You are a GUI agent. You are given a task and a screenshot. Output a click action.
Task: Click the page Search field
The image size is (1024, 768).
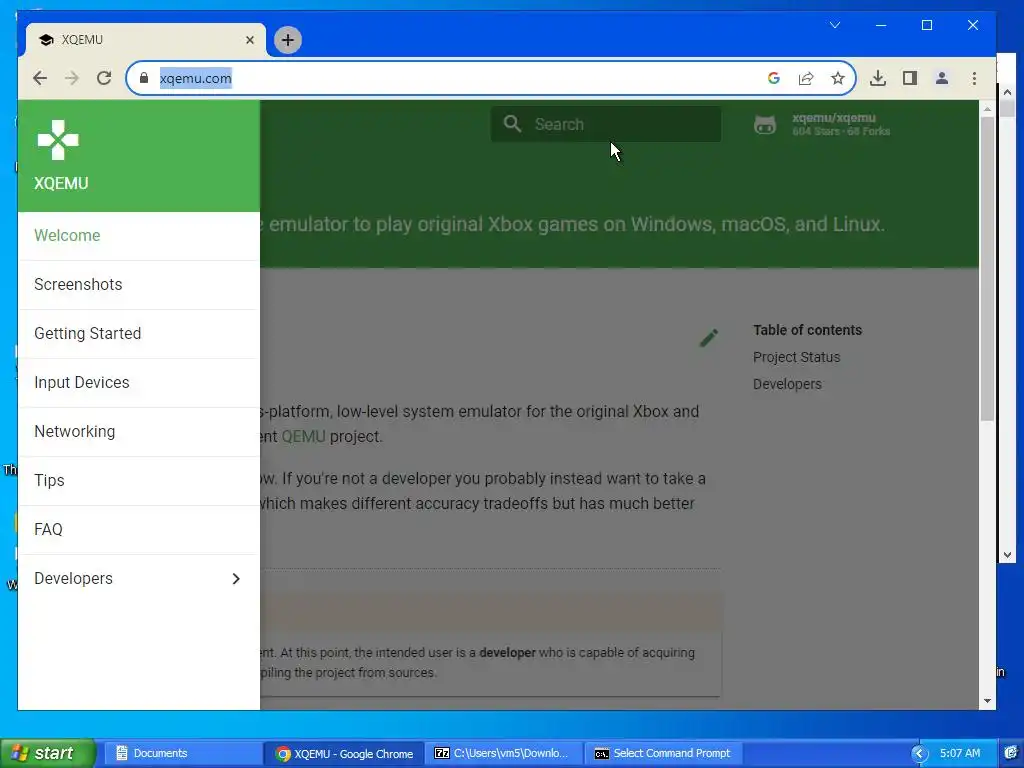pos(605,124)
